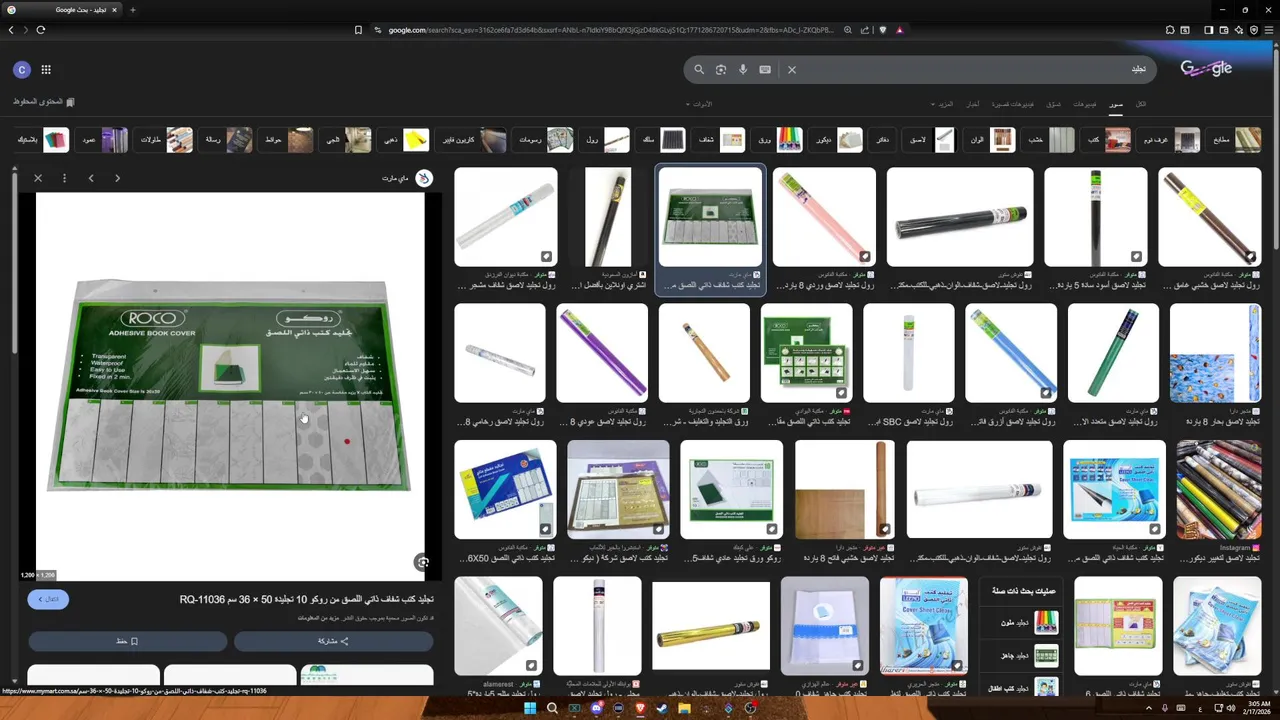This screenshot has height=720, width=1280.
Task: Expand the الأدوات tools dropdown
Action: coord(698,104)
